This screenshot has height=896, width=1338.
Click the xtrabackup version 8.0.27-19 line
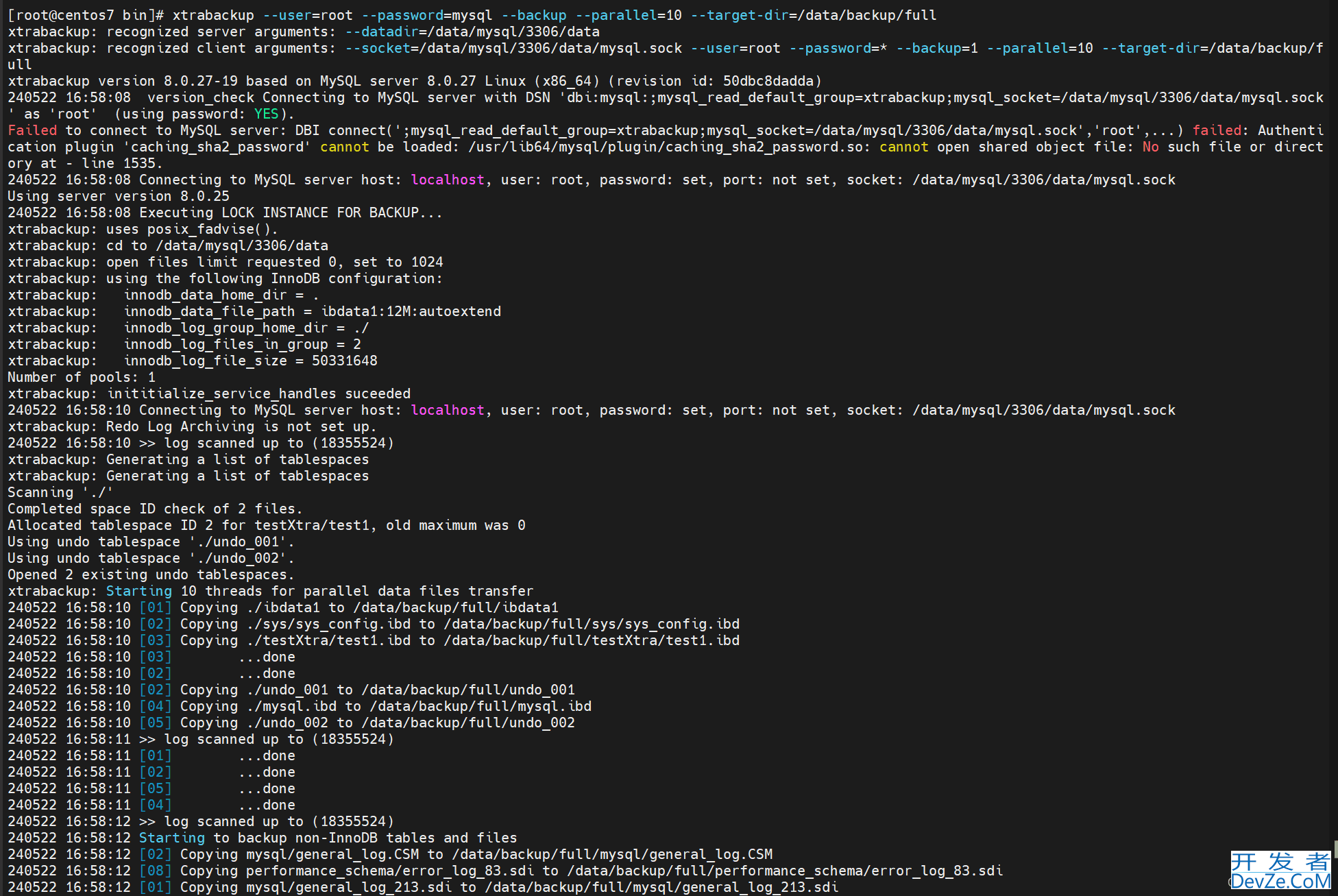tap(415, 81)
